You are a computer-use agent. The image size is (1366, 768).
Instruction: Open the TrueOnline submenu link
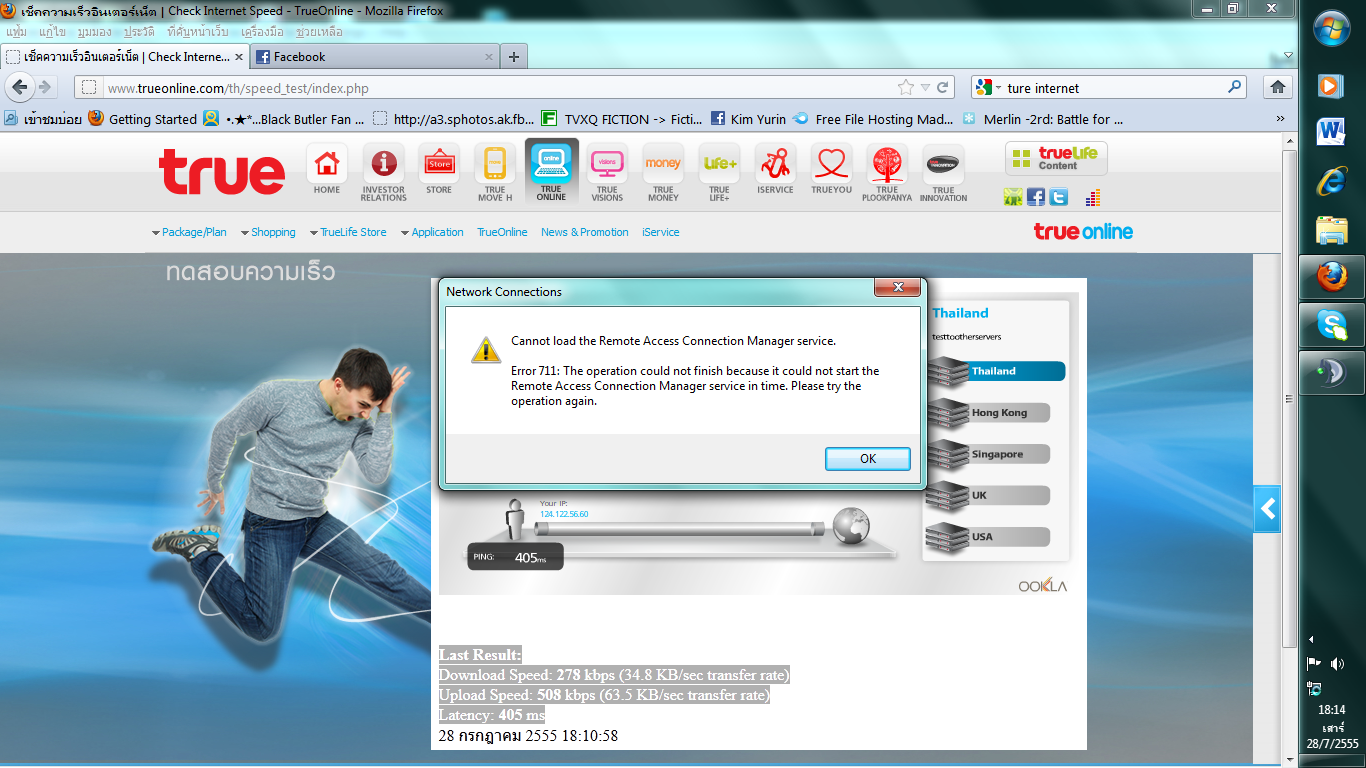[502, 232]
